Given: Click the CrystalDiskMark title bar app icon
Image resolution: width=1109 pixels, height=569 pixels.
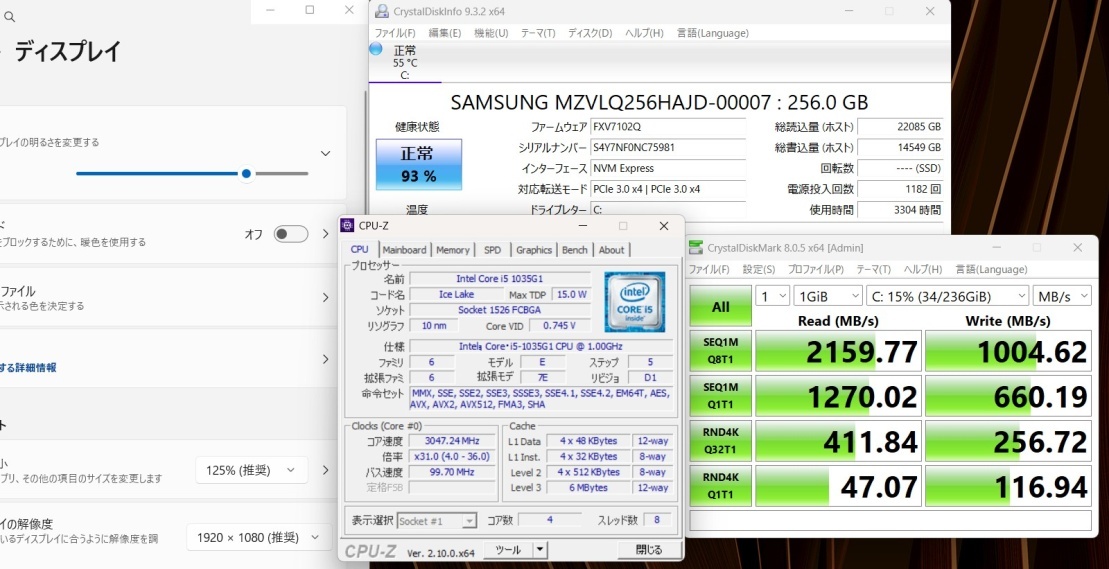Looking at the screenshot, I should pos(695,248).
